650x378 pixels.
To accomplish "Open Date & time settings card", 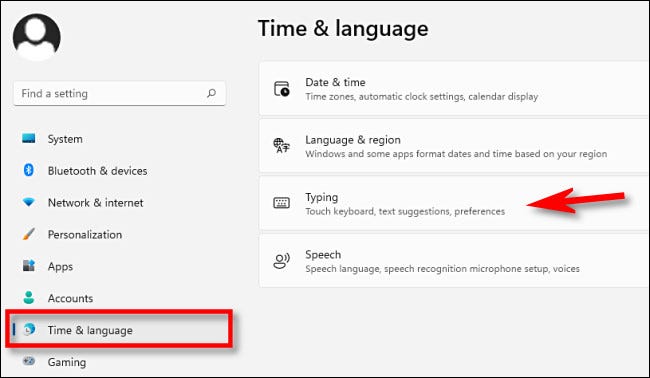I will tap(454, 89).
